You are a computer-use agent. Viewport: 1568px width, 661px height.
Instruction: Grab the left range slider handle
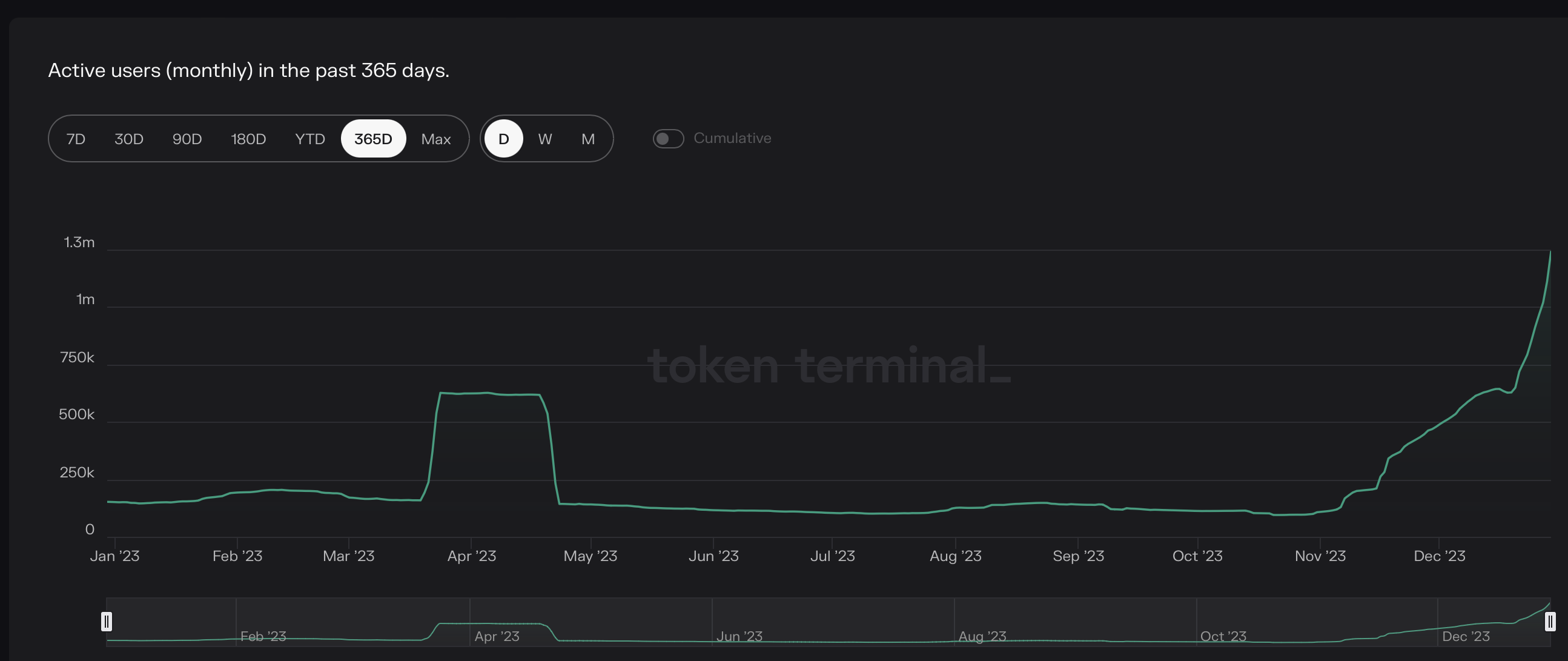tap(107, 622)
